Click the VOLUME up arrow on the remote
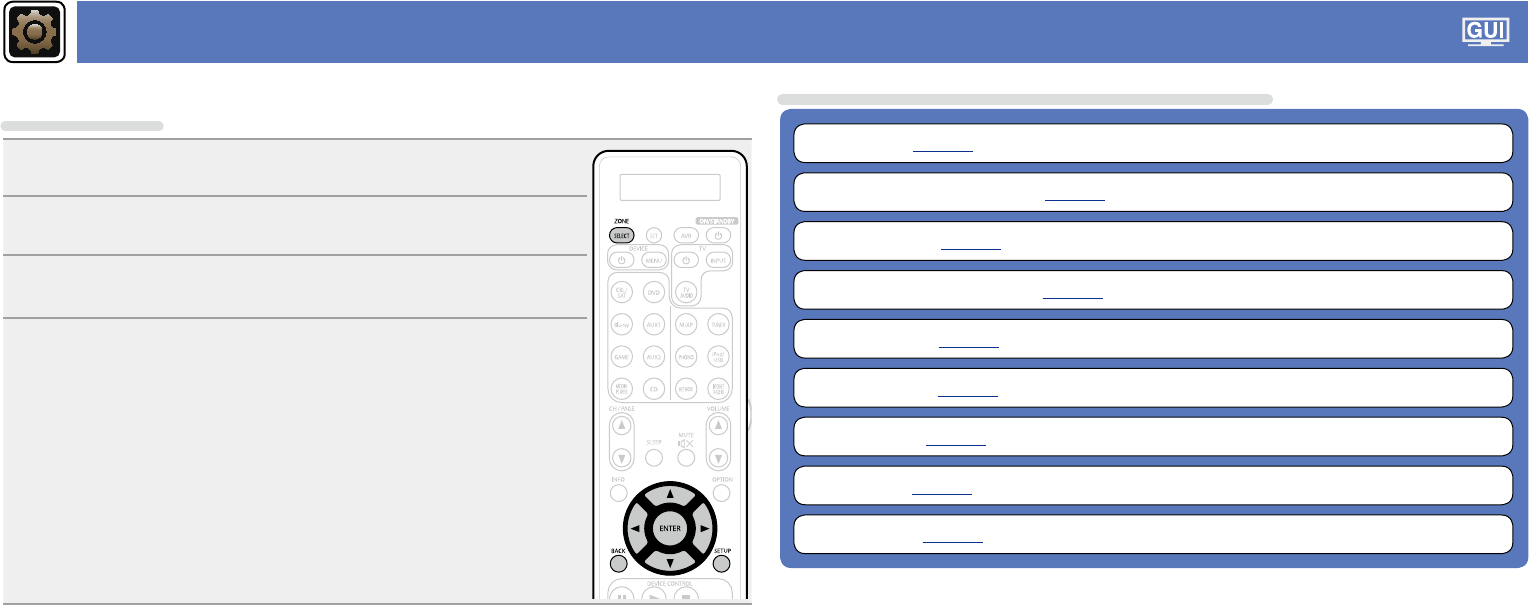 point(717,427)
